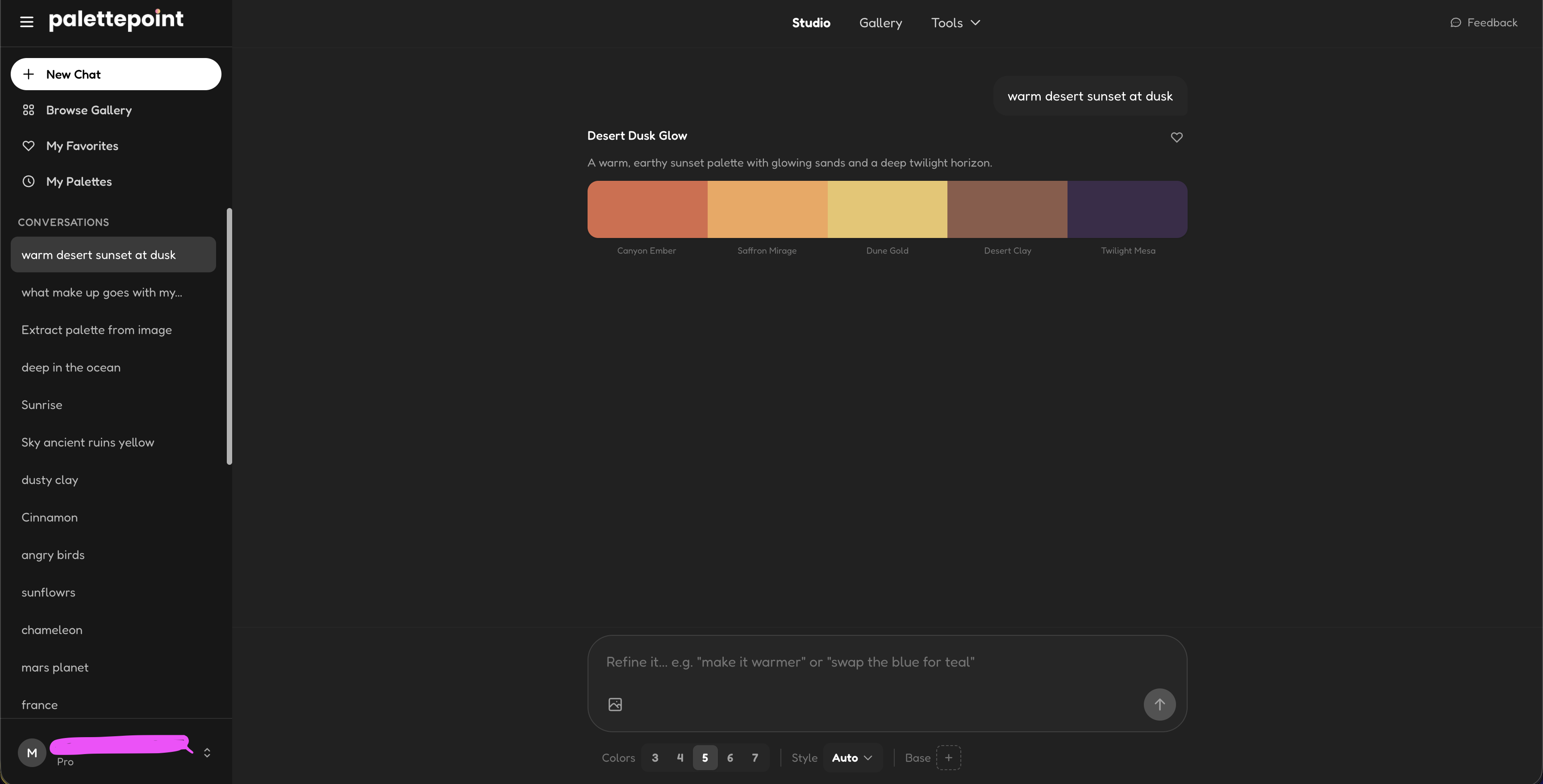The image size is (1543, 784).
Task: Open the Style Auto dropdown
Action: (852, 758)
